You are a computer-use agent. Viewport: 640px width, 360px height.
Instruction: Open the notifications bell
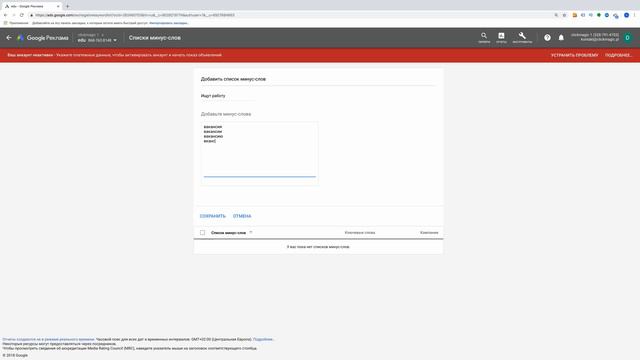coord(561,38)
